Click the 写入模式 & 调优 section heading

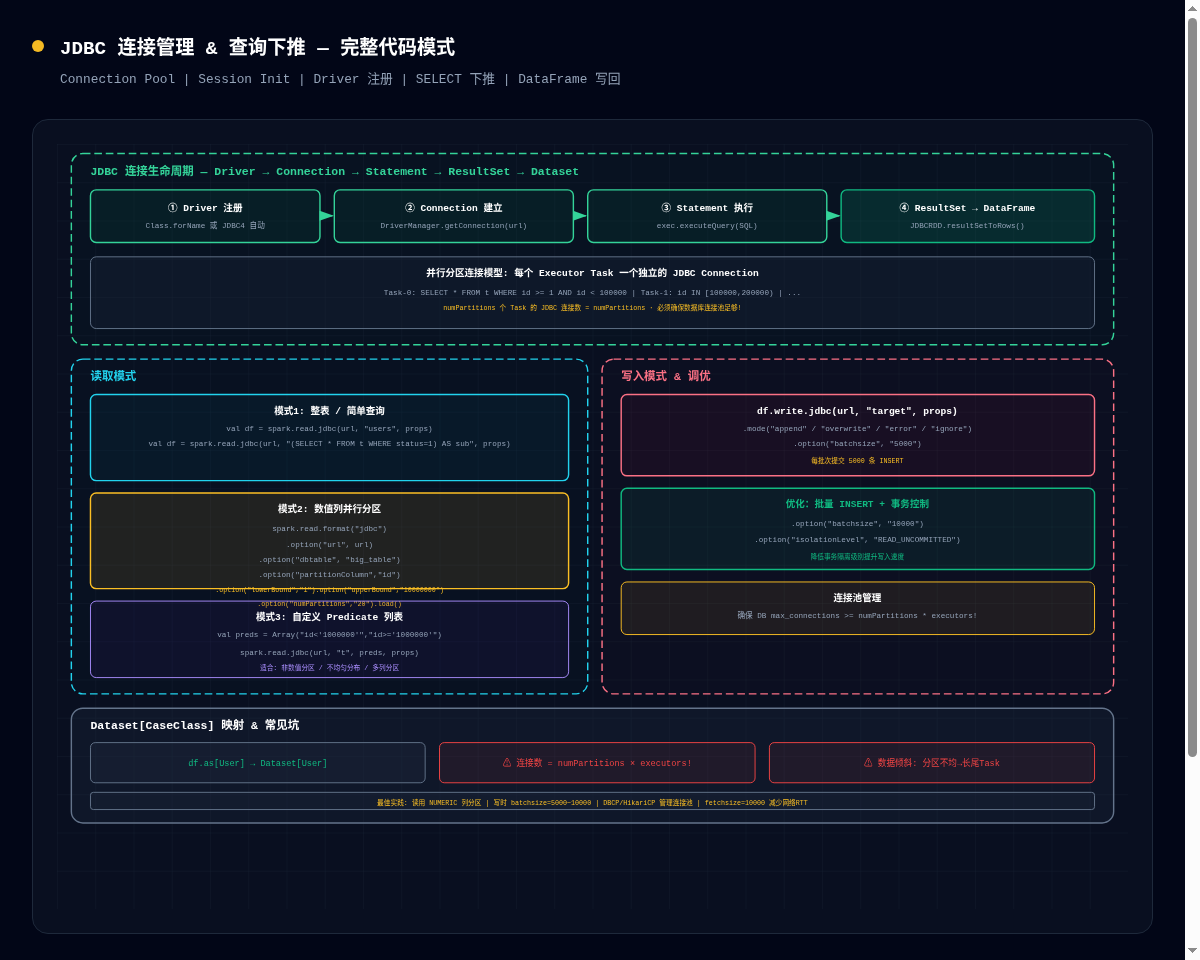[x=666, y=377]
